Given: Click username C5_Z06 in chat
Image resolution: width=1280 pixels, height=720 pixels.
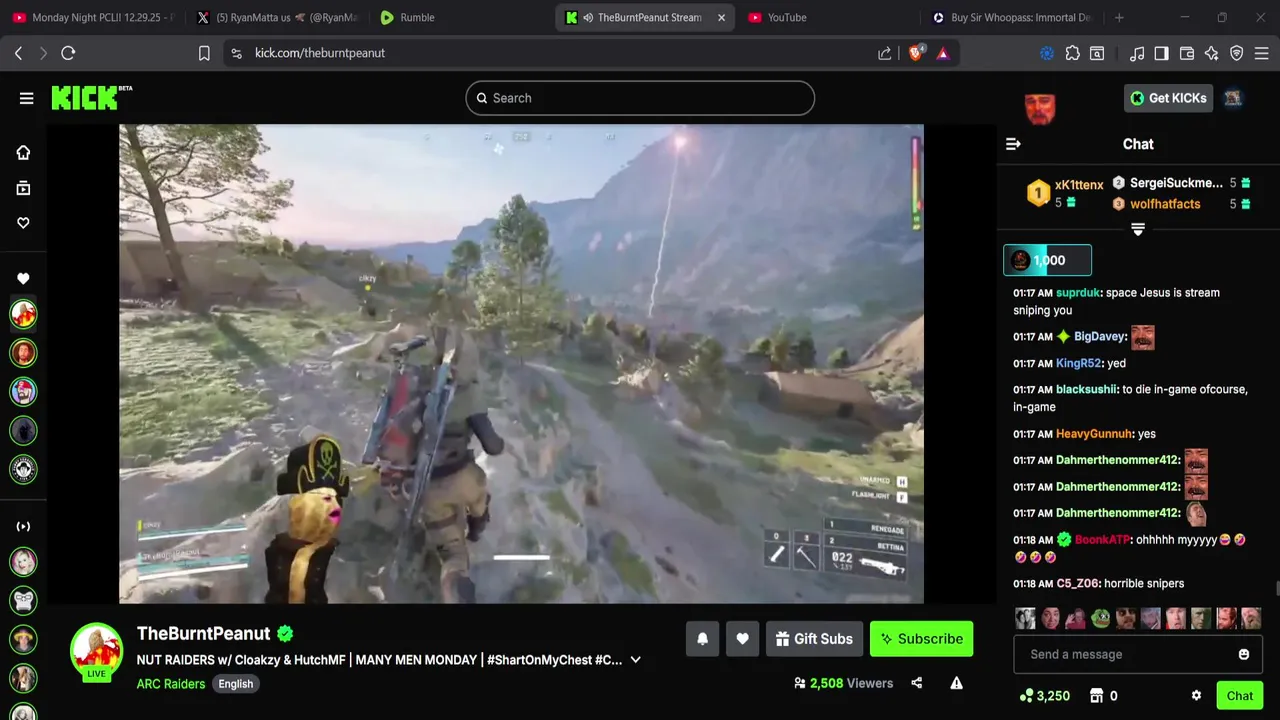Looking at the screenshot, I should tap(1077, 584).
